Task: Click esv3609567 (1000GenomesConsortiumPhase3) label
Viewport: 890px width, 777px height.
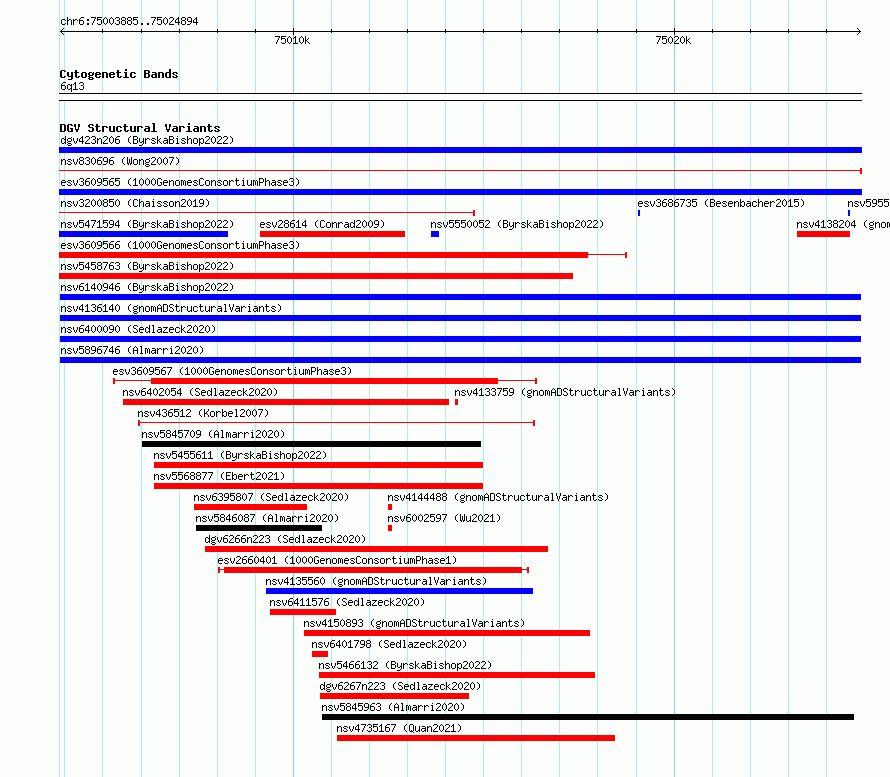Action: pos(232,371)
